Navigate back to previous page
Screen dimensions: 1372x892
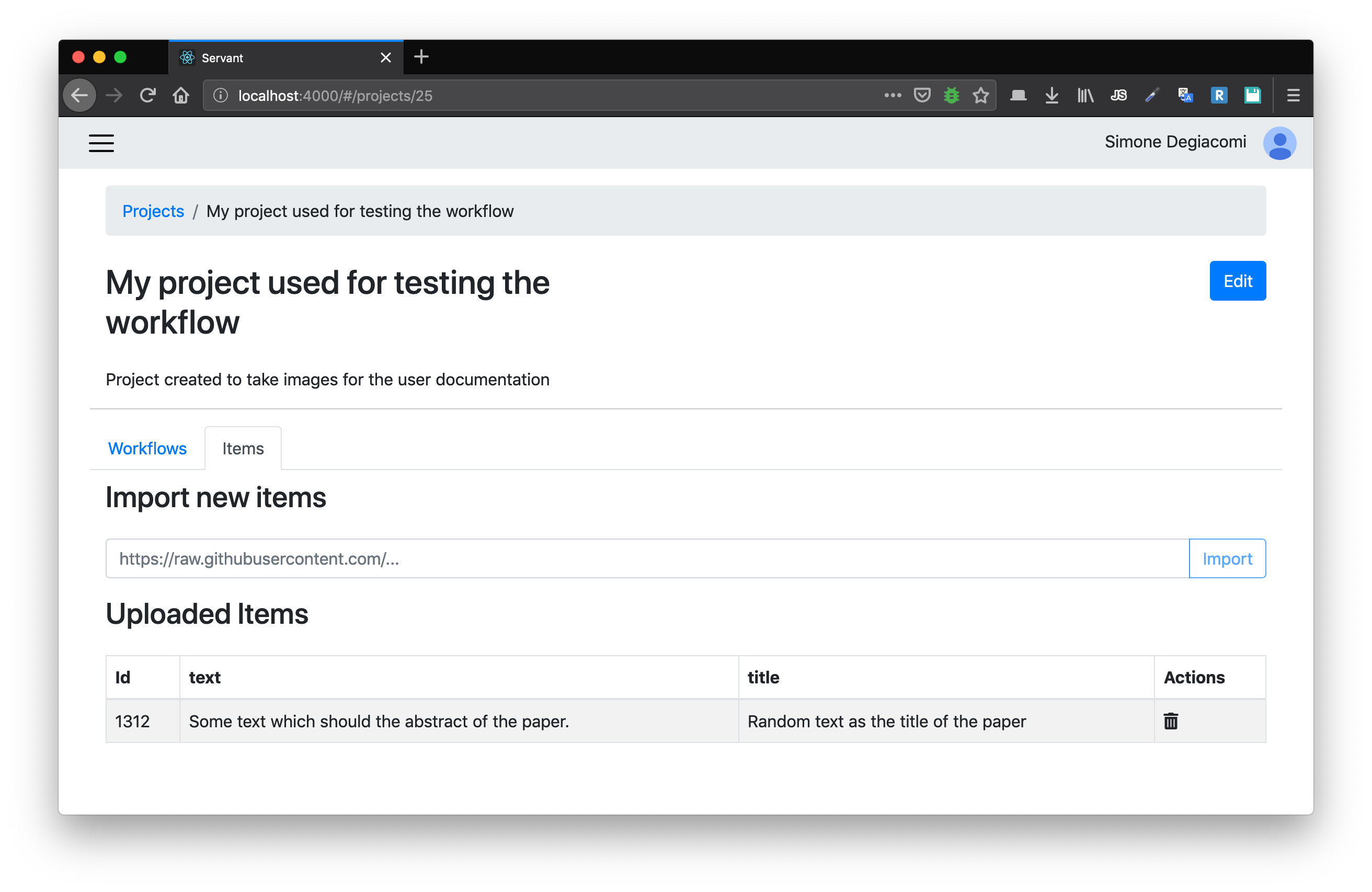point(80,96)
